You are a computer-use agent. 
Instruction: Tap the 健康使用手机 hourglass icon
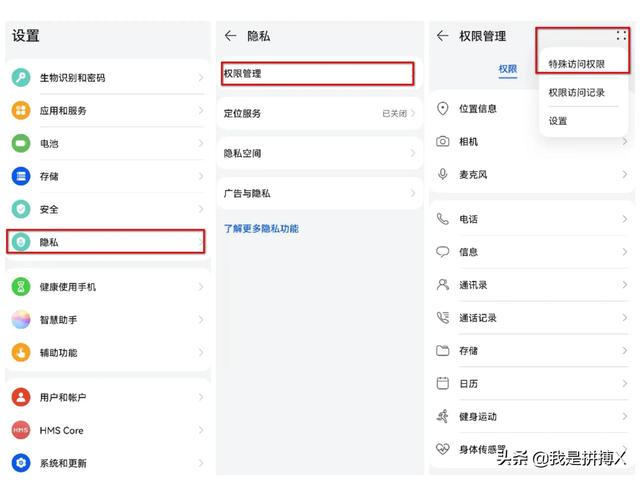click(x=21, y=287)
